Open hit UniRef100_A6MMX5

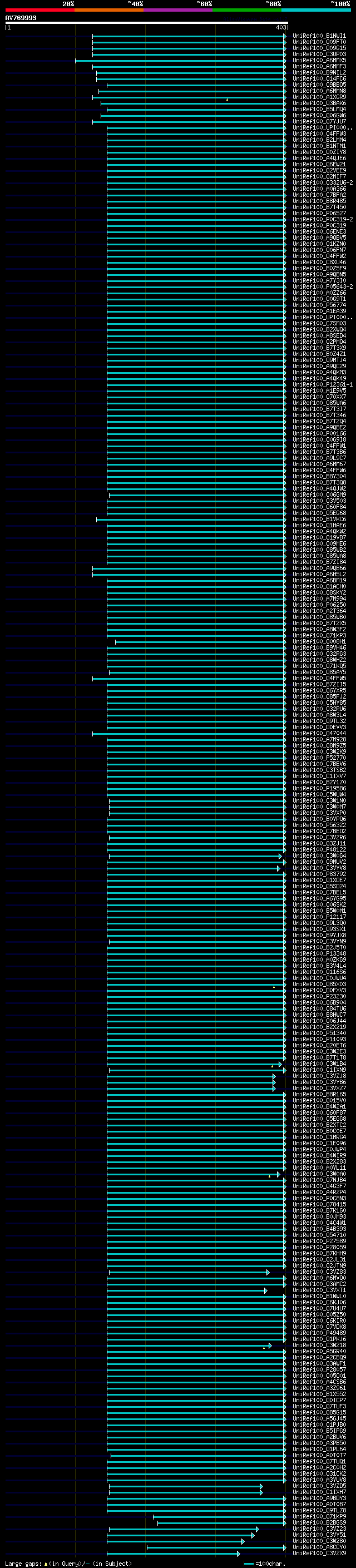point(319,60)
